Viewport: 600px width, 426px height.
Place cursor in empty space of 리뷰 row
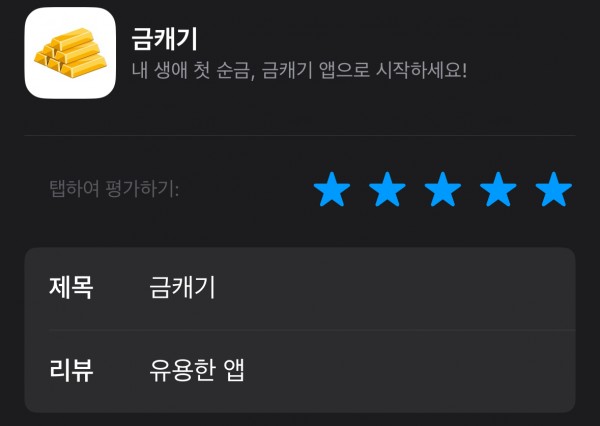point(409,371)
